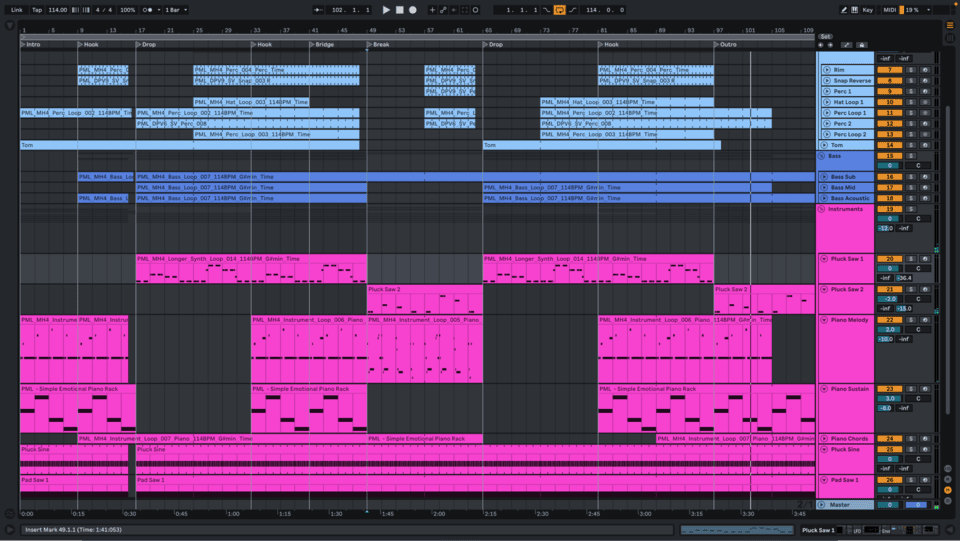Enable Key map mode switch
Viewport: 960px width, 541px height.
867,10
